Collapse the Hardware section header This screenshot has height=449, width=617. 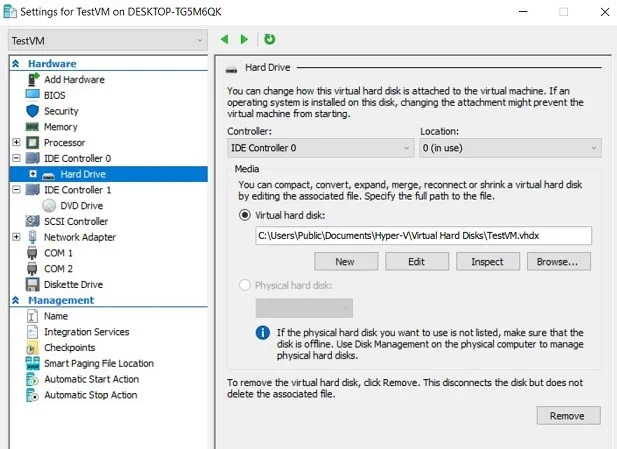click(16, 64)
